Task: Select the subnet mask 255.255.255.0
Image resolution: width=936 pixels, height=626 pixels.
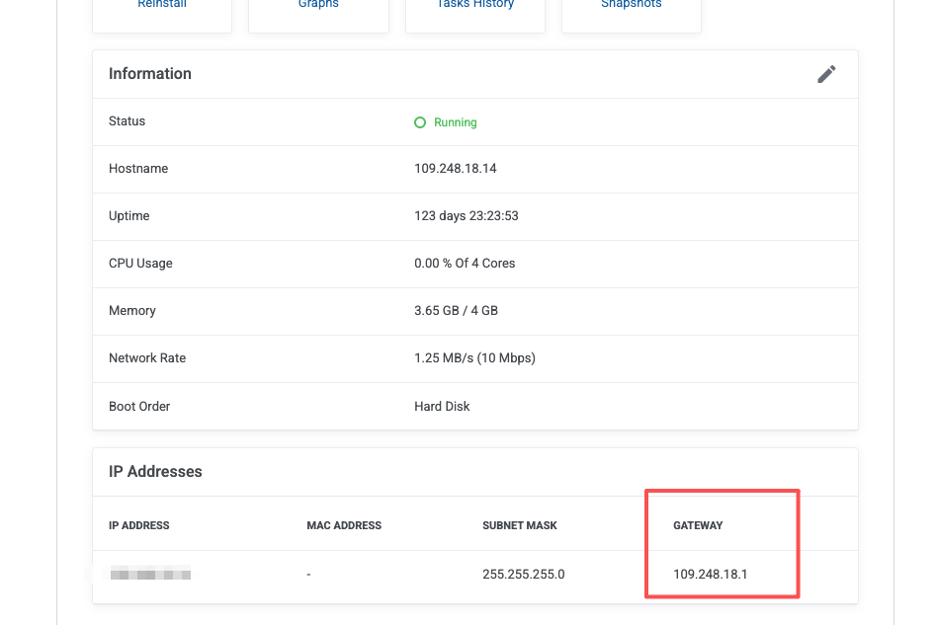Action: (523, 575)
